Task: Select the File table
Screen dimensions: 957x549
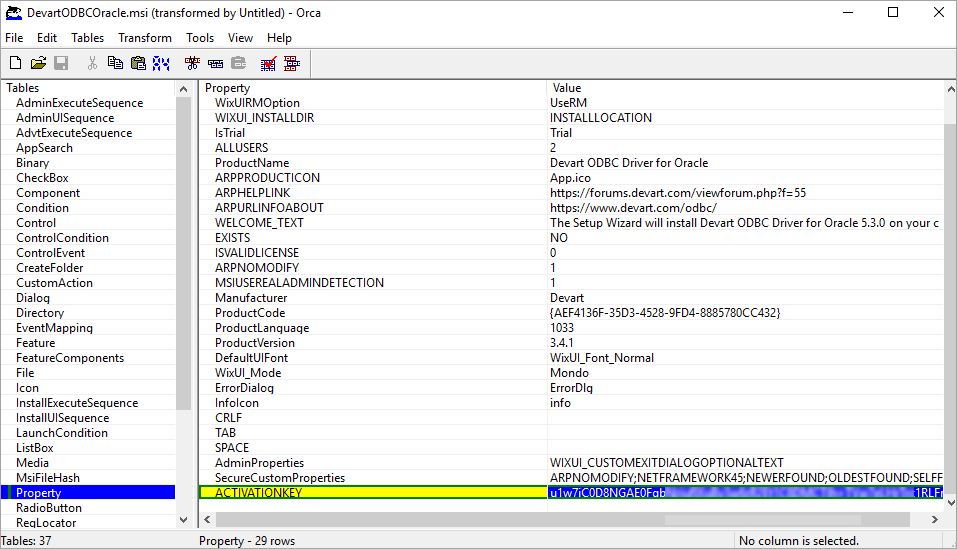Action: (25, 373)
